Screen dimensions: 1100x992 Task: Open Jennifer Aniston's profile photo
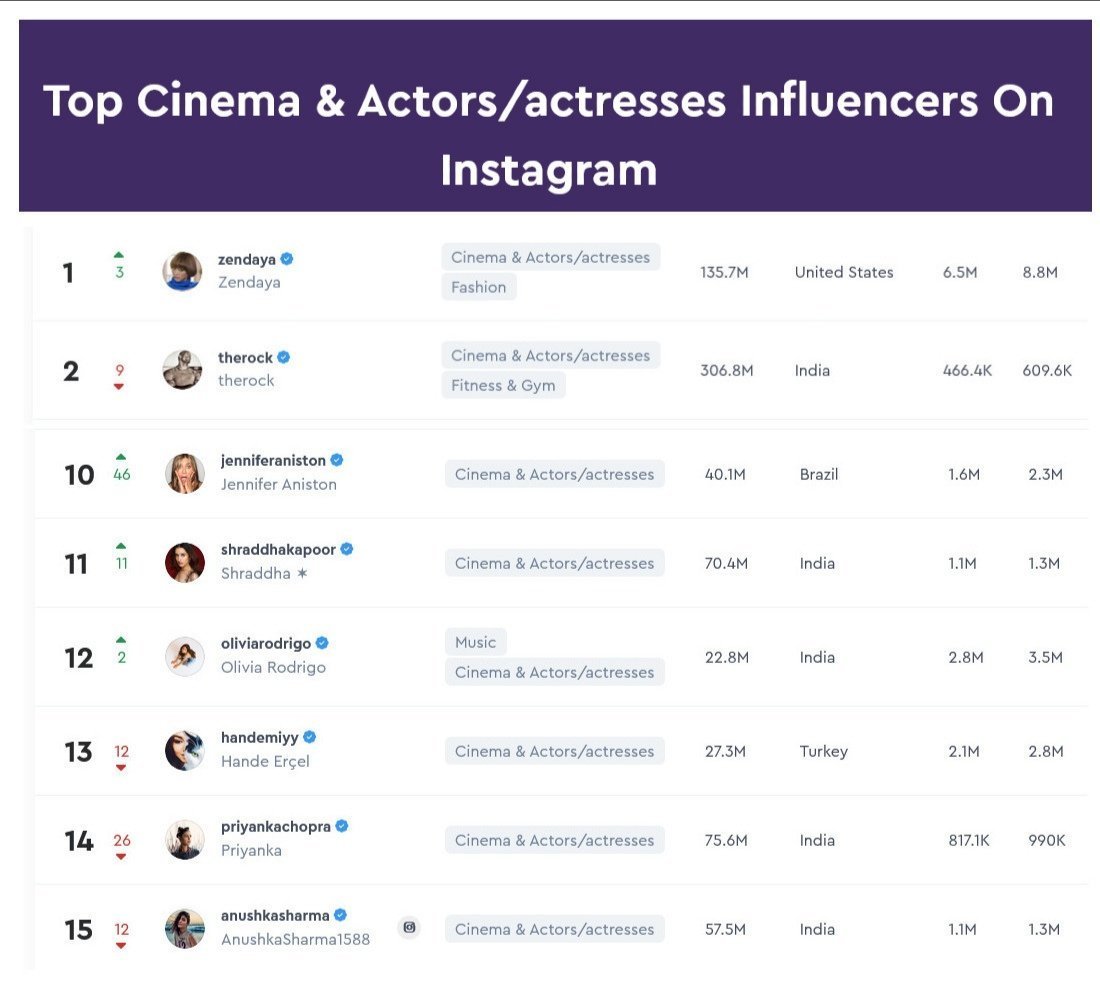[x=184, y=473]
